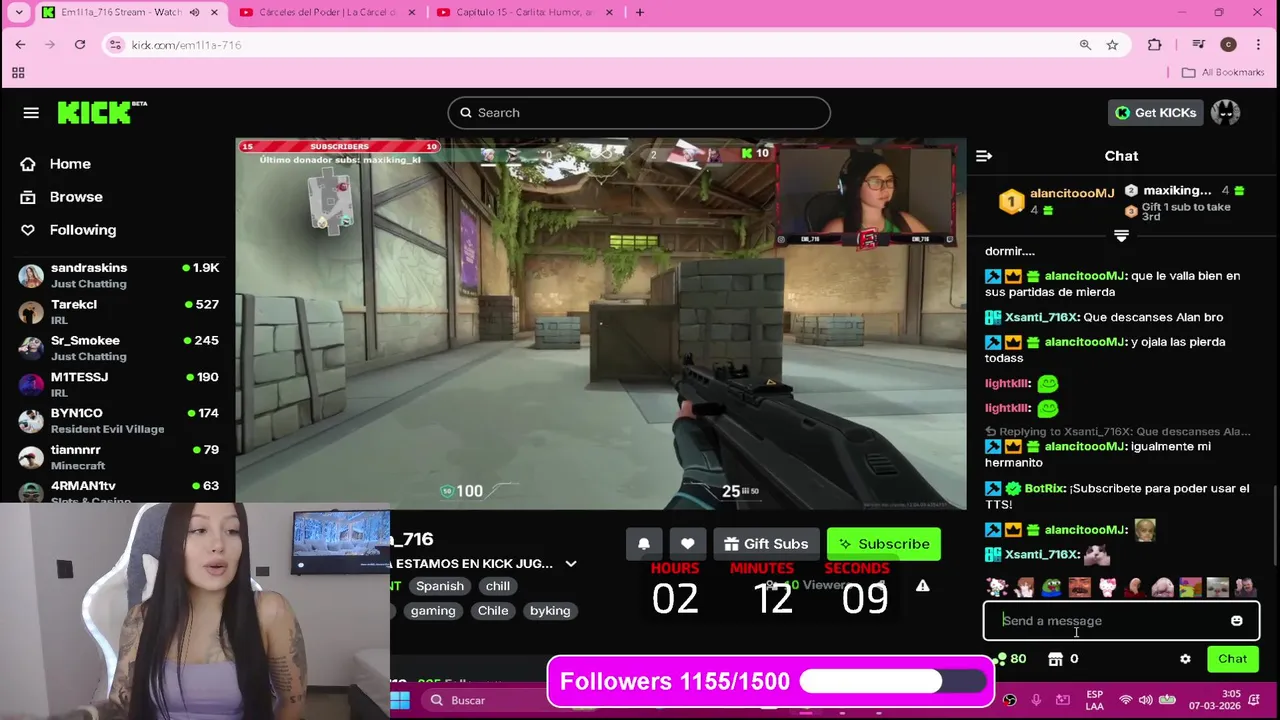This screenshot has height=720, width=1280.
Task: Switch to Cárceles del Poder tab
Action: [327, 12]
